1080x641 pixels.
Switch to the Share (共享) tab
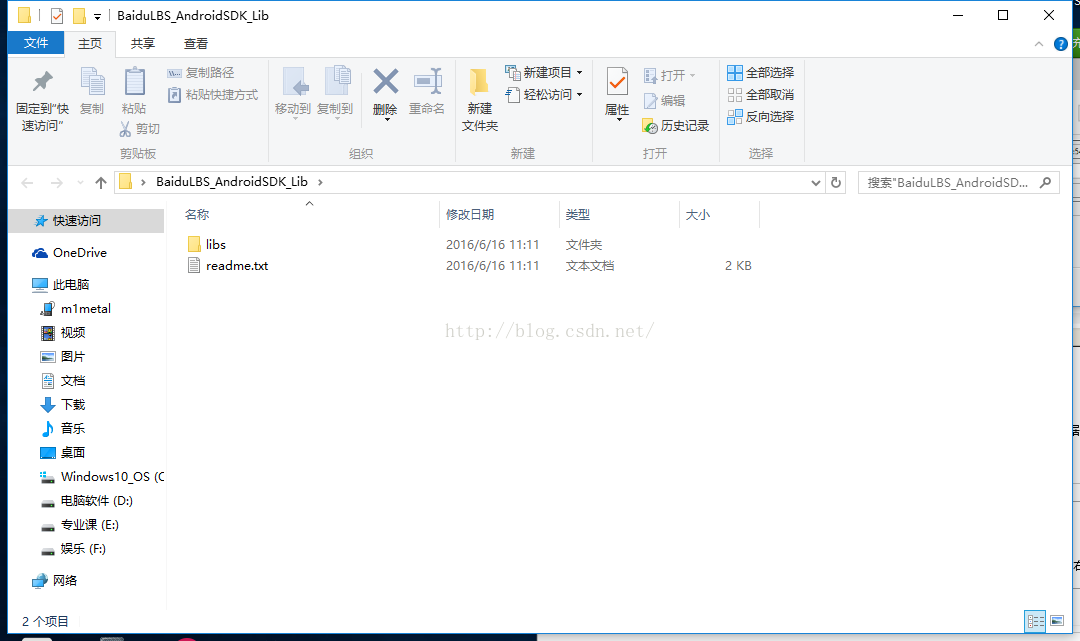pos(143,43)
